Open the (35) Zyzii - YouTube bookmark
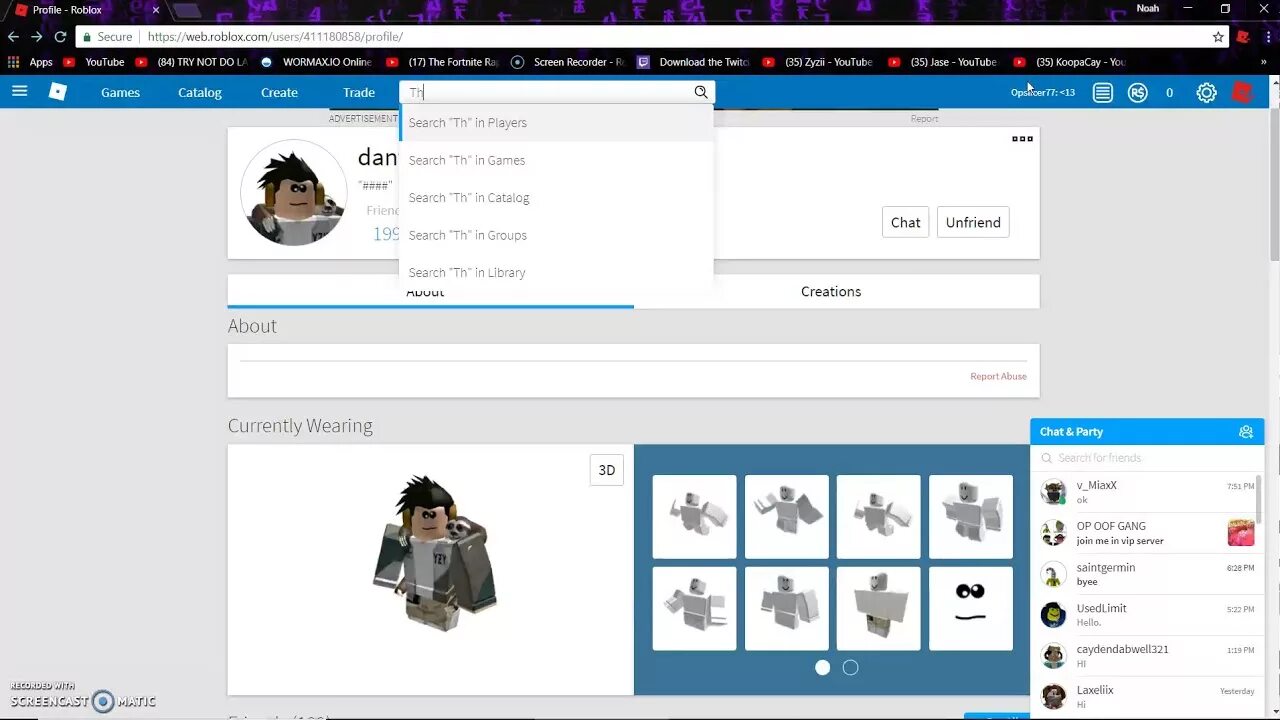This screenshot has height=720, width=1280. coord(818,62)
